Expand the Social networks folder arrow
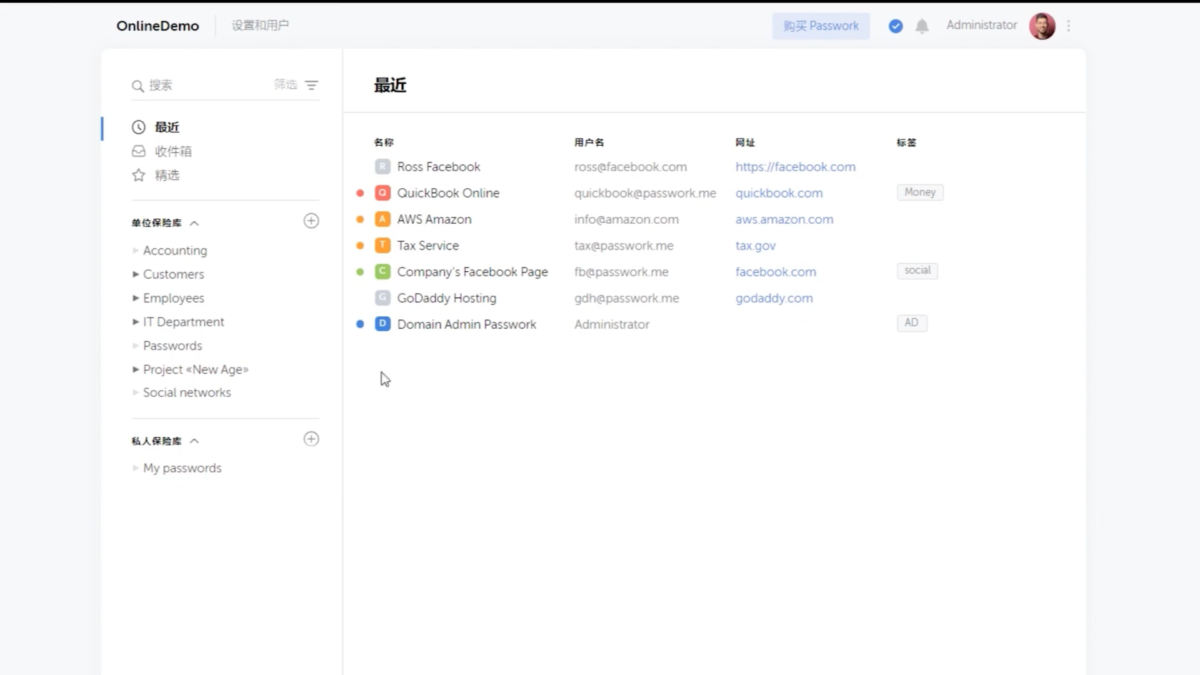 tap(136, 393)
